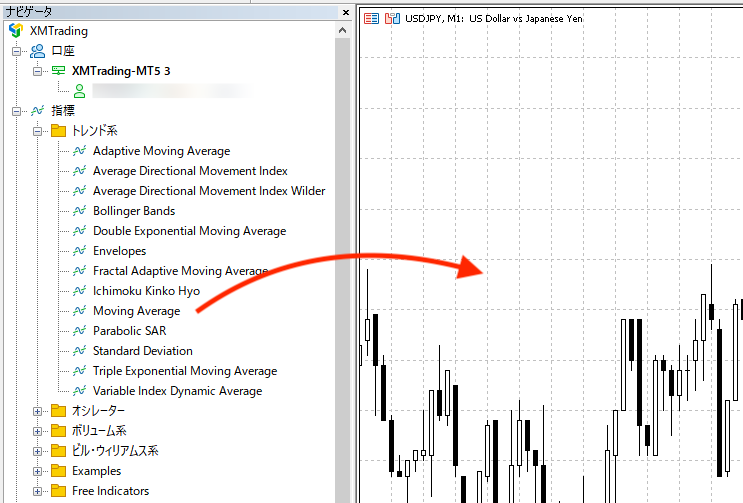This screenshot has height=503, width=743.
Task: Click the Double Exponential Moving Average icon
Action: coord(79,231)
